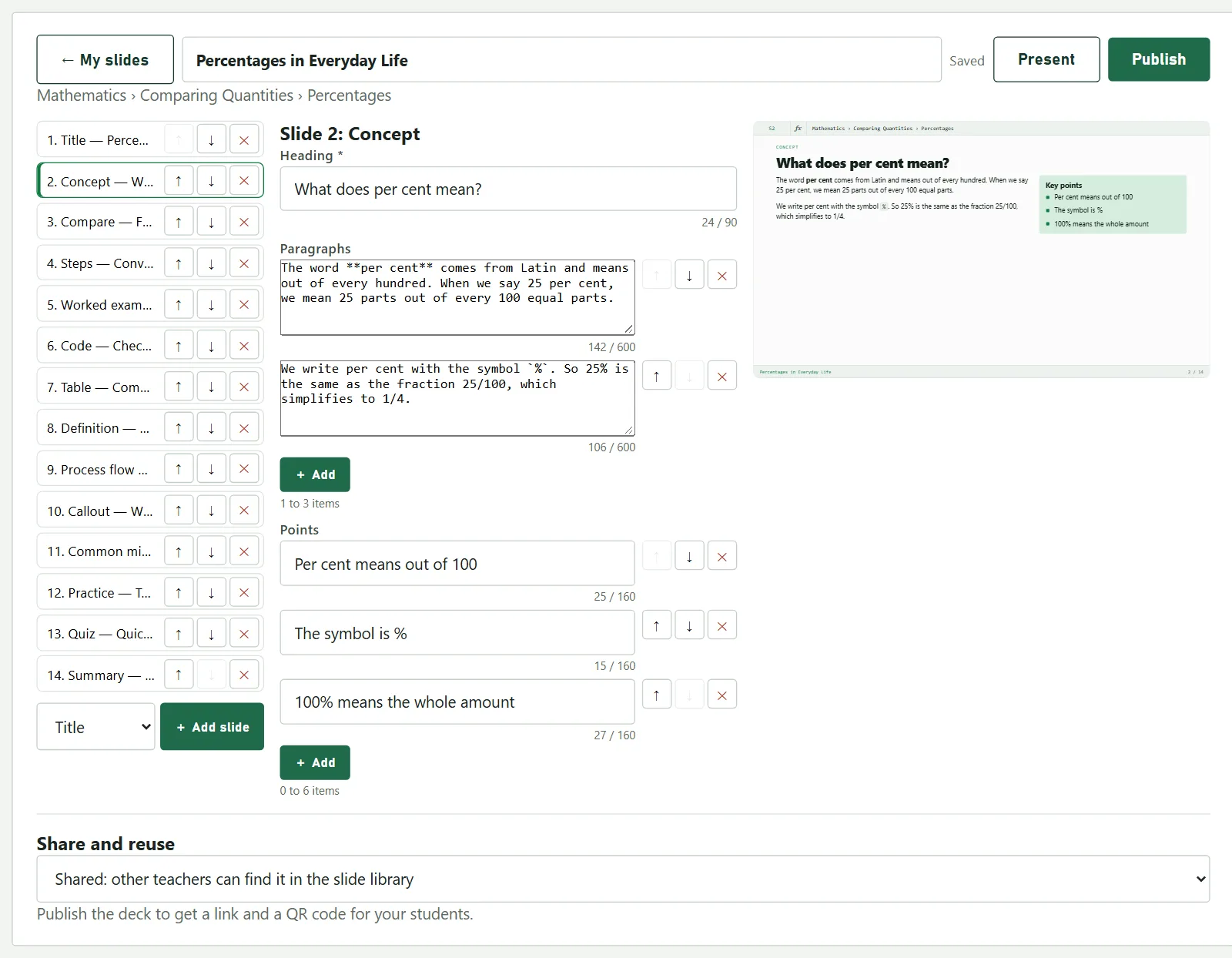Move slide 9 Process flow down
This screenshot has height=958, width=1232.
211,470
